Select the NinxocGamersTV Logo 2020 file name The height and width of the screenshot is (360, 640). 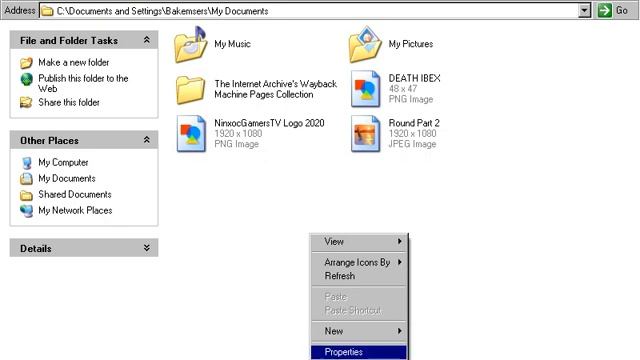pos(269,123)
